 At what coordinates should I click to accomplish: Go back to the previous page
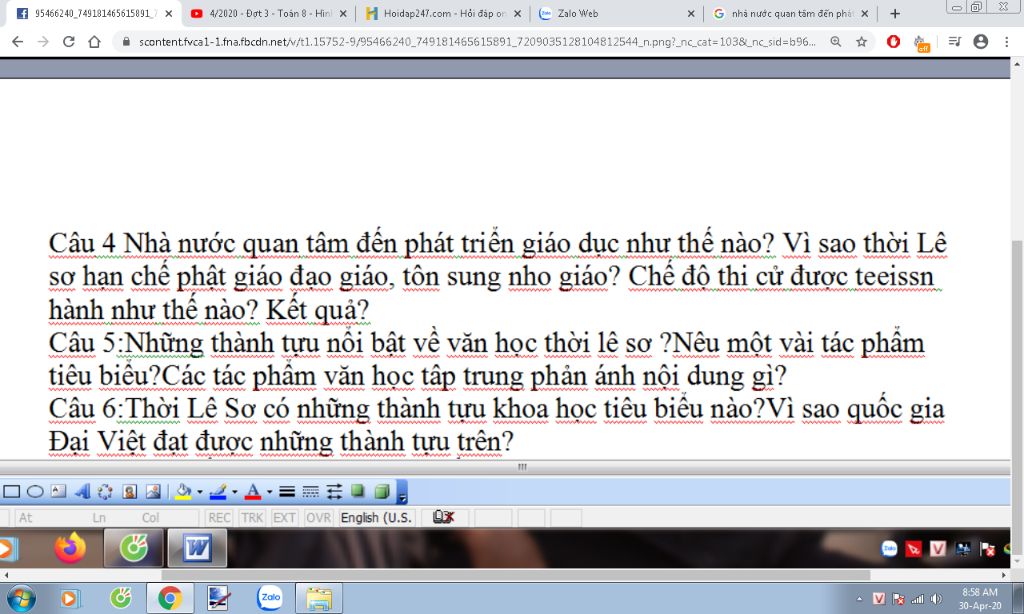click(18, 42)
